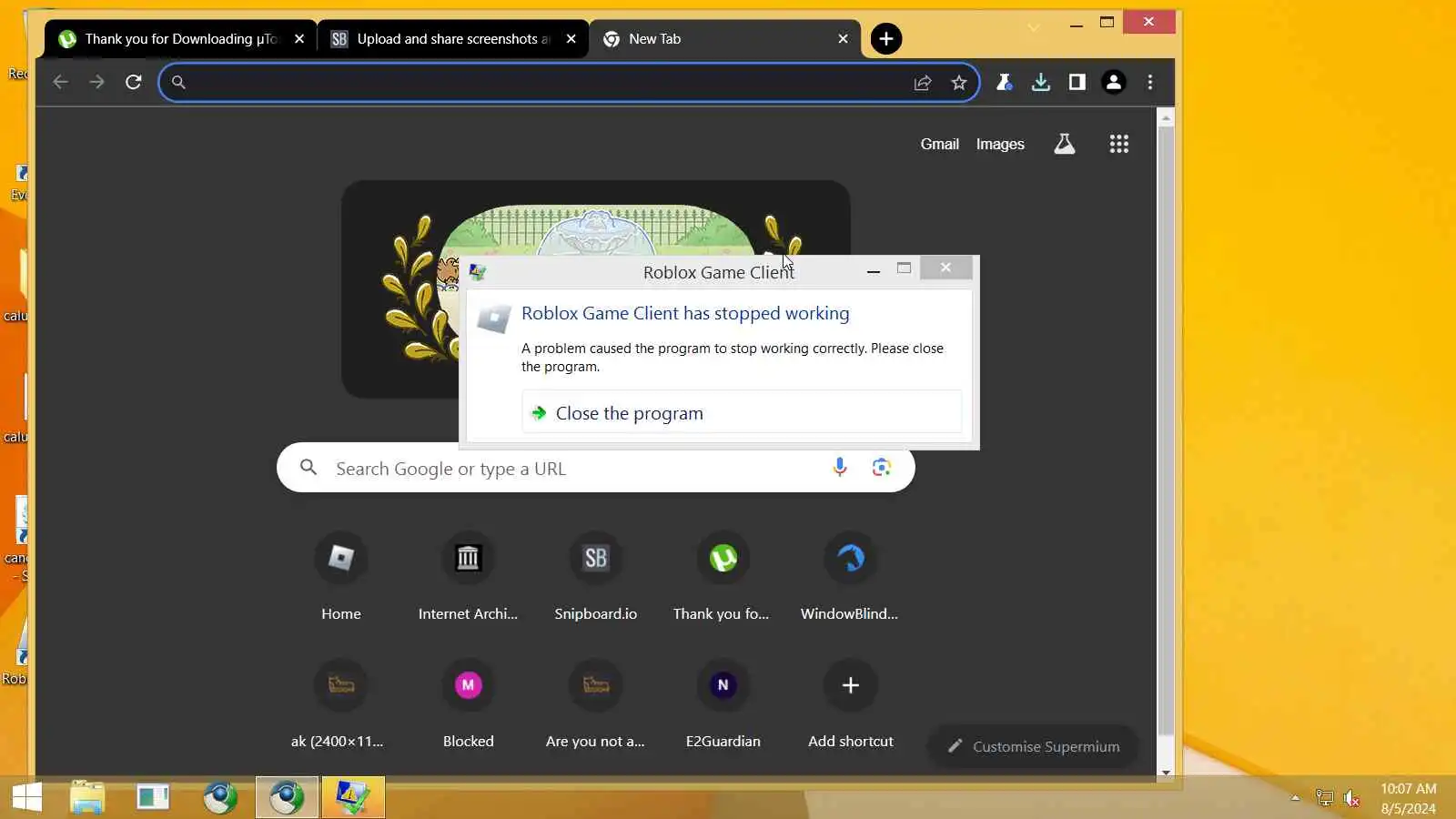Viewport: 1456px width, 819px height.
Task: Click the page scrollbar down arrow
Action: click(x=1166, y=773)
